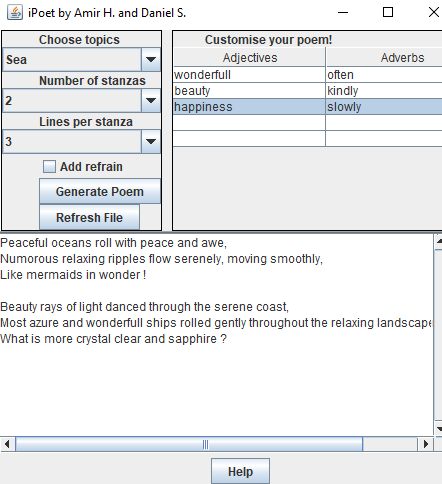The height and width of the screenshot is (484, 442).
Task: Enable the Add refrain checkbox
Action: point(49,166)
